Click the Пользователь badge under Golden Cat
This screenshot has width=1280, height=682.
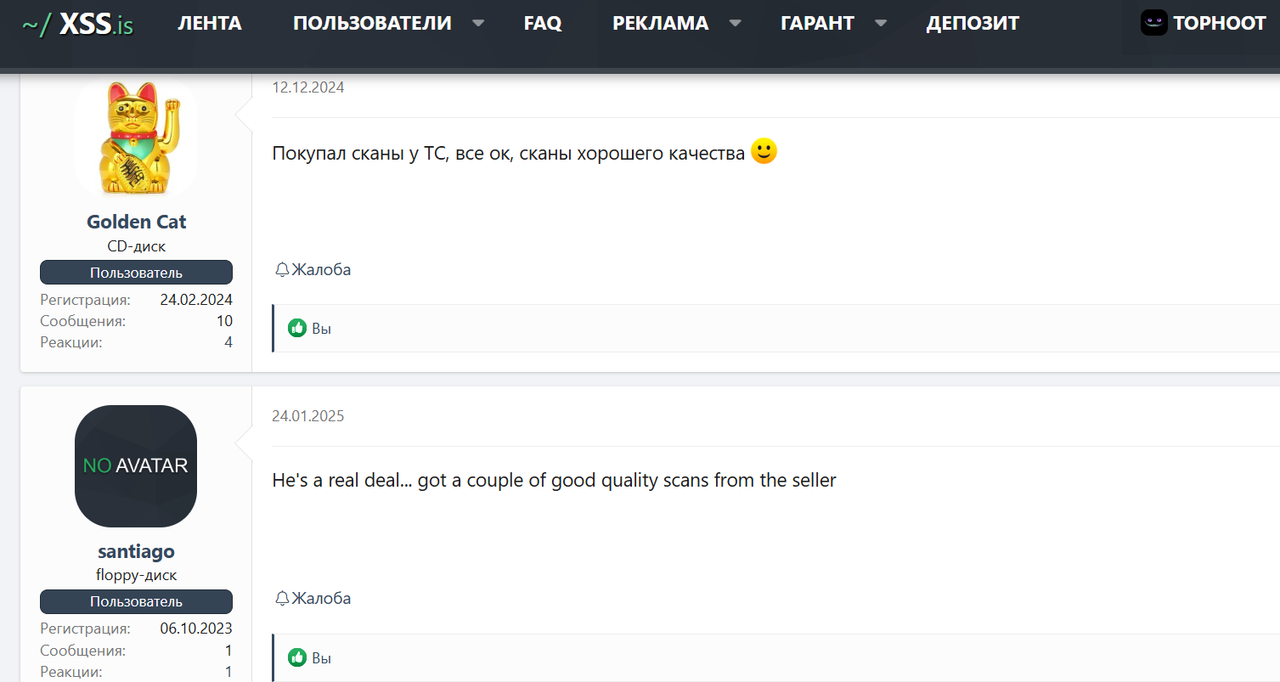pyautogui.click(x=136, y=273)
